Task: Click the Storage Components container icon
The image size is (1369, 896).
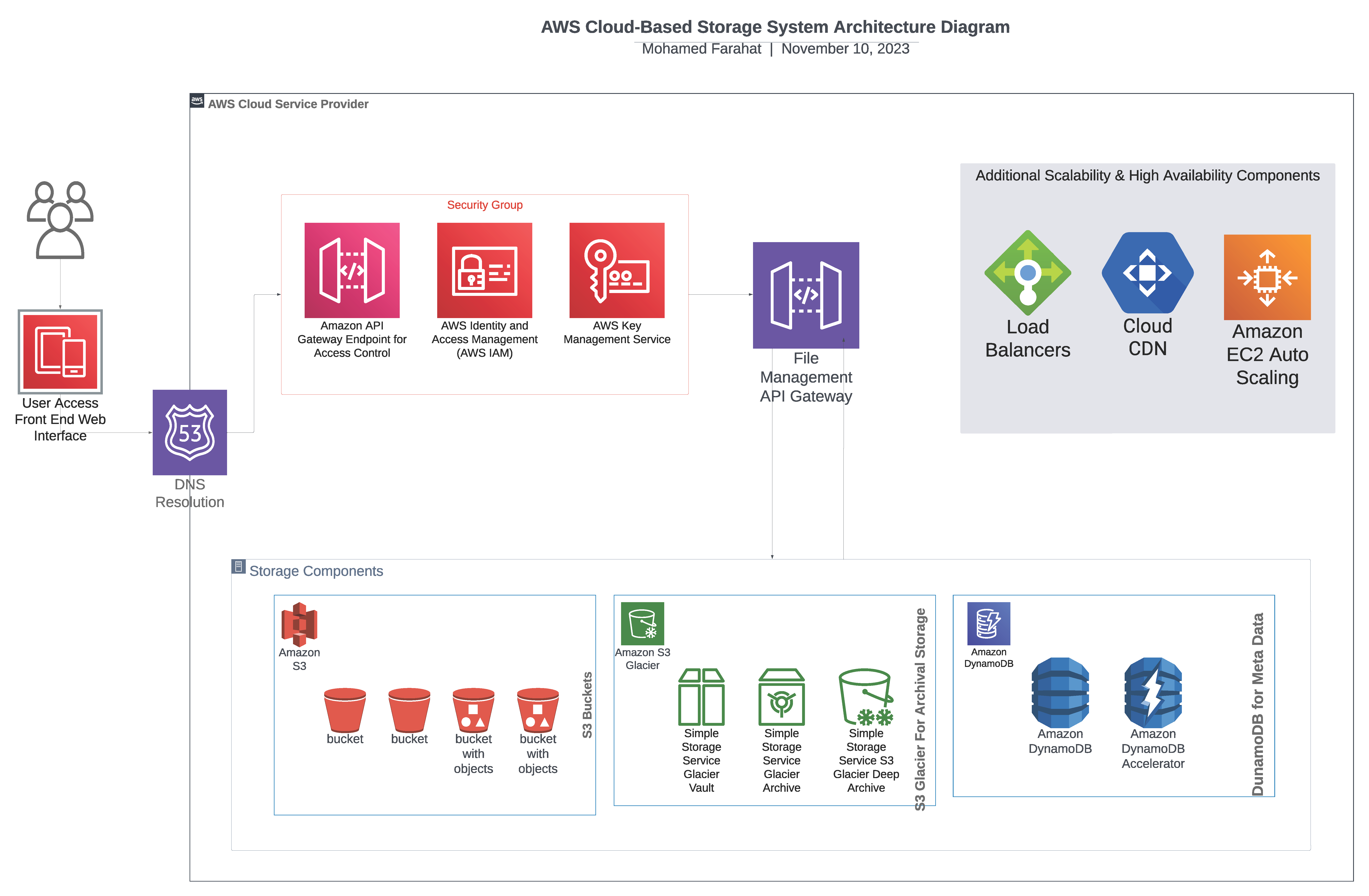Action: click(239, 567)
